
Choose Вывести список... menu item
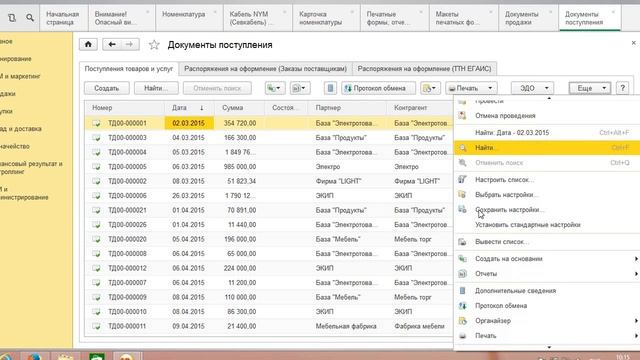coord(547,242)
